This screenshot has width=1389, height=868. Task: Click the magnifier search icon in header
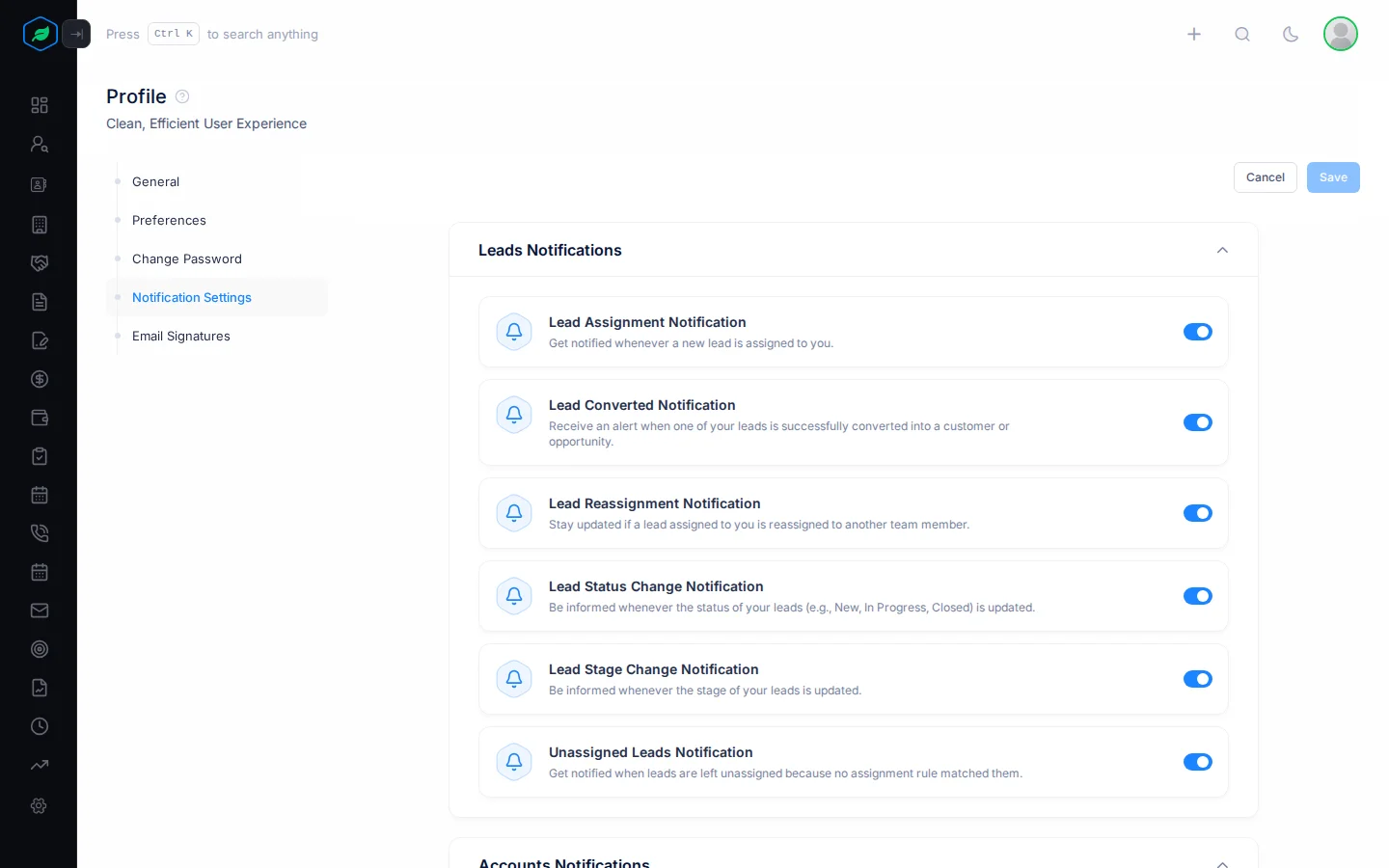point(1242,34)
